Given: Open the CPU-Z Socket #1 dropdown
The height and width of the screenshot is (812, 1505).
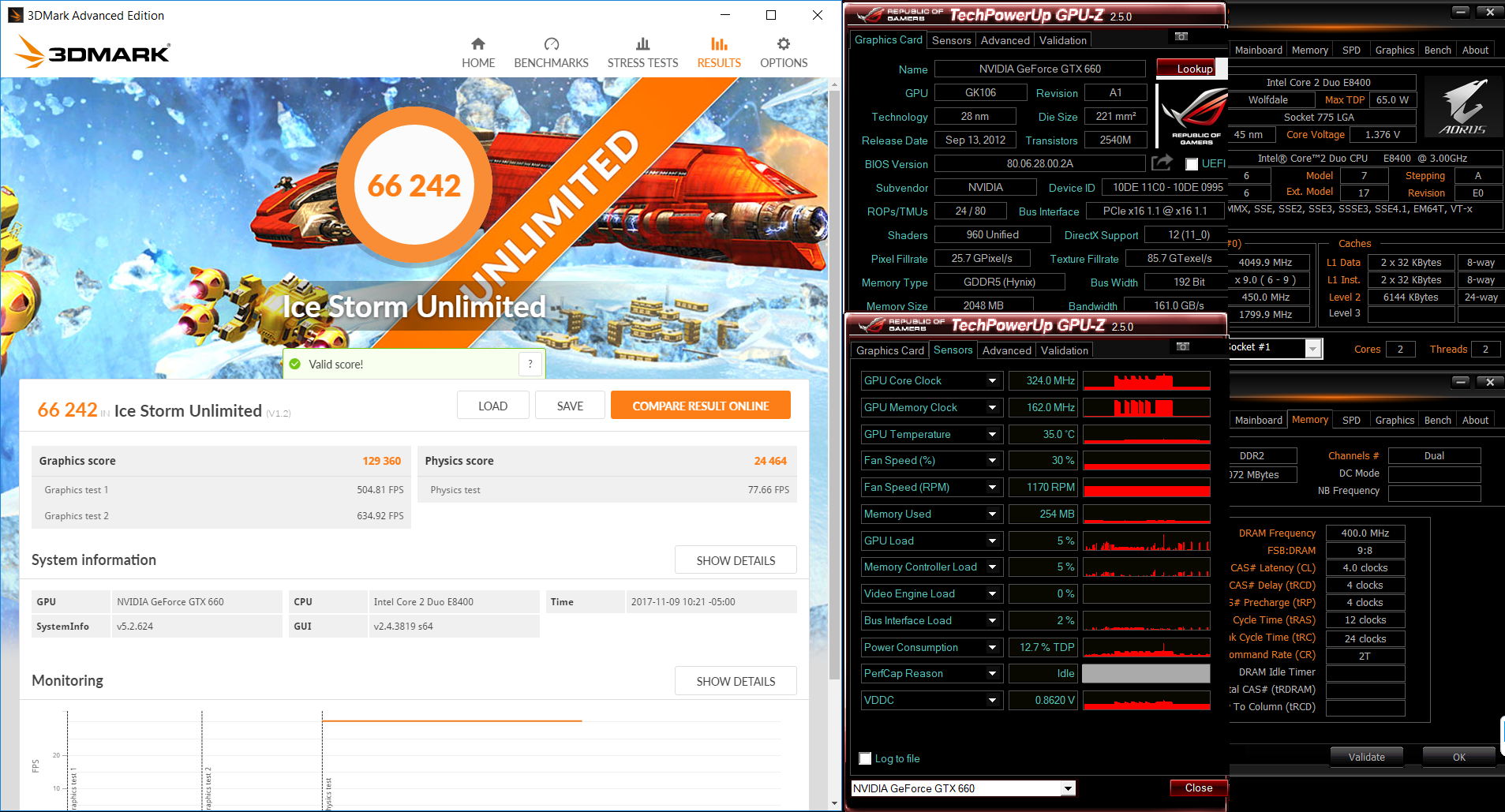Looking at the screenshot, I should pos(1313,348).
